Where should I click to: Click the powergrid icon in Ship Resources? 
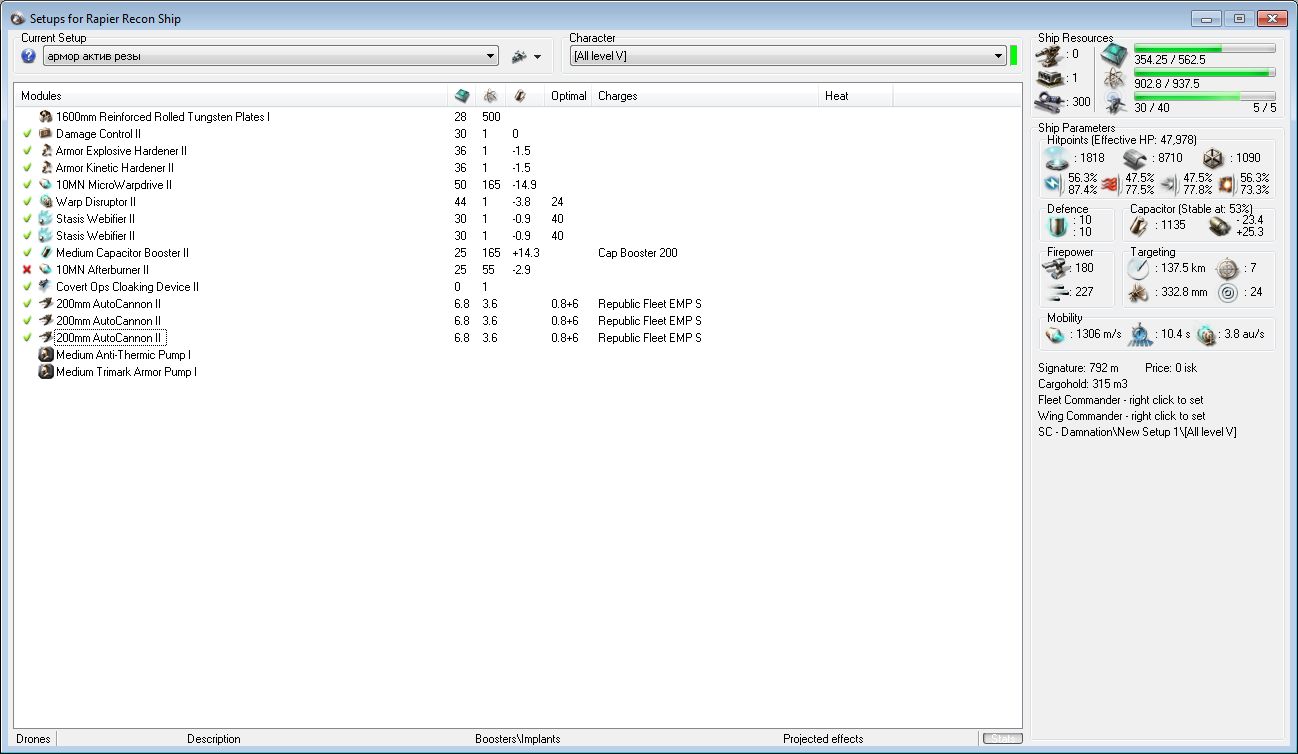point(1114,79)
